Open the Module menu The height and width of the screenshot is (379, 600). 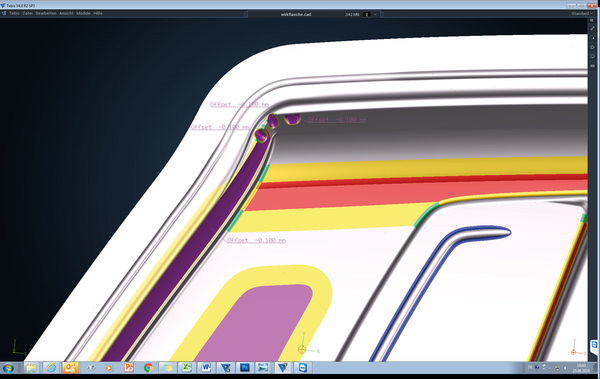click(83, 13)
